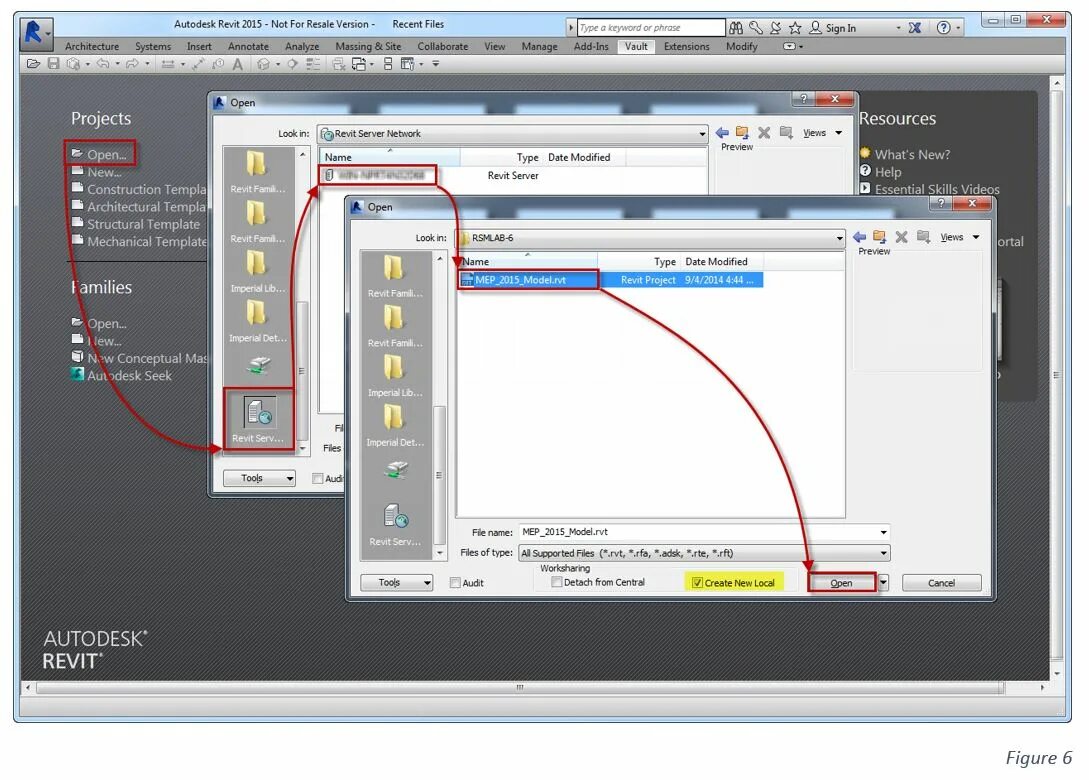Expand the Look in RSMLAB-6 dropdown
Screen dimensions: 1089x780
point(839,238)
